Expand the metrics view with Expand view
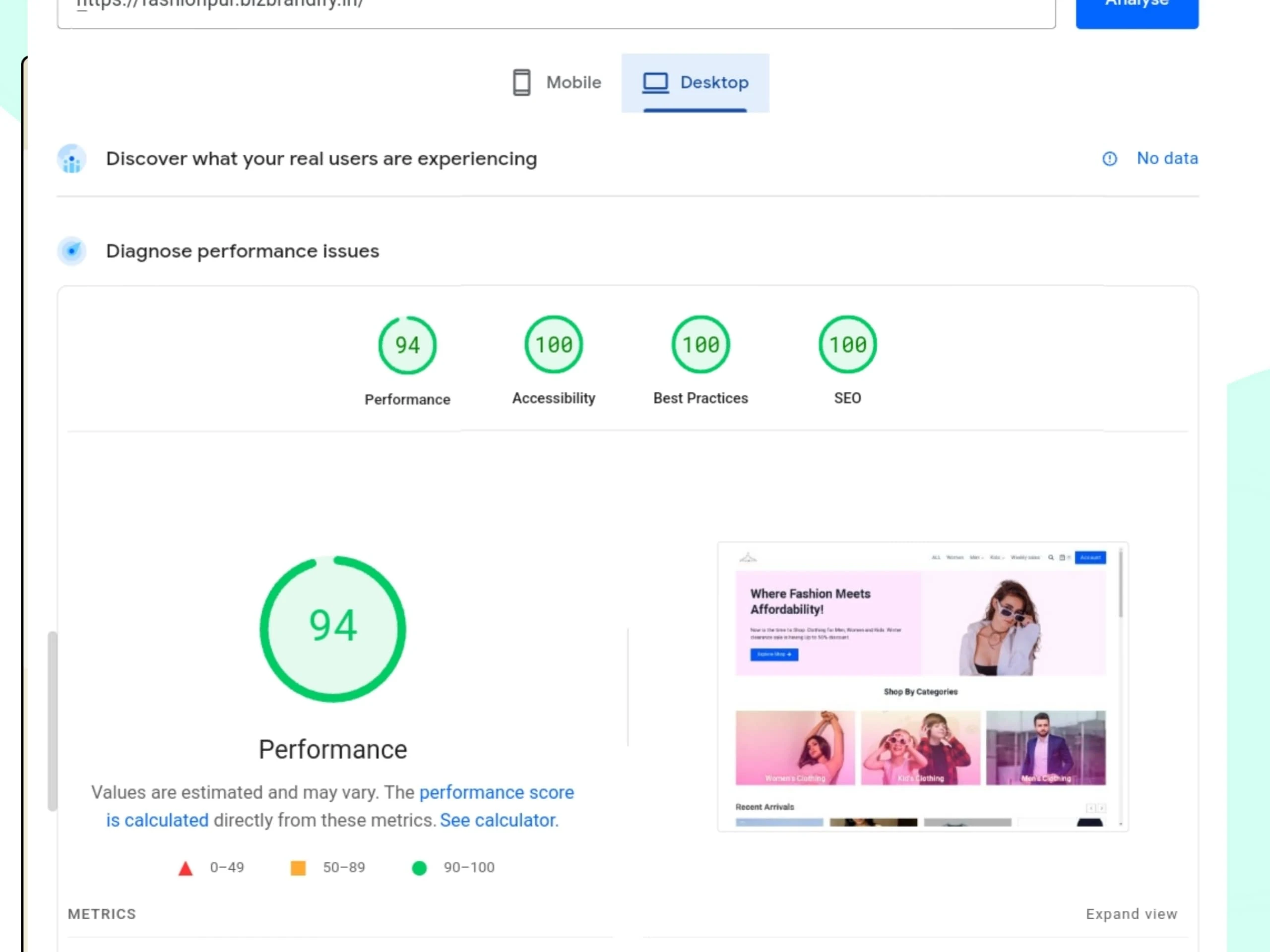Image resolution: width=1270 pixels, height=952 pixels. [1131, 913]
